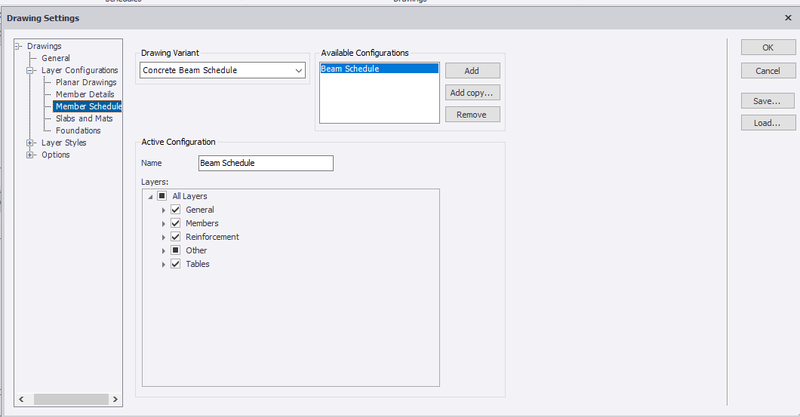The image size is (800, 417).
Task: Click tree scrollbar left arrow
Action: (21, 399)
